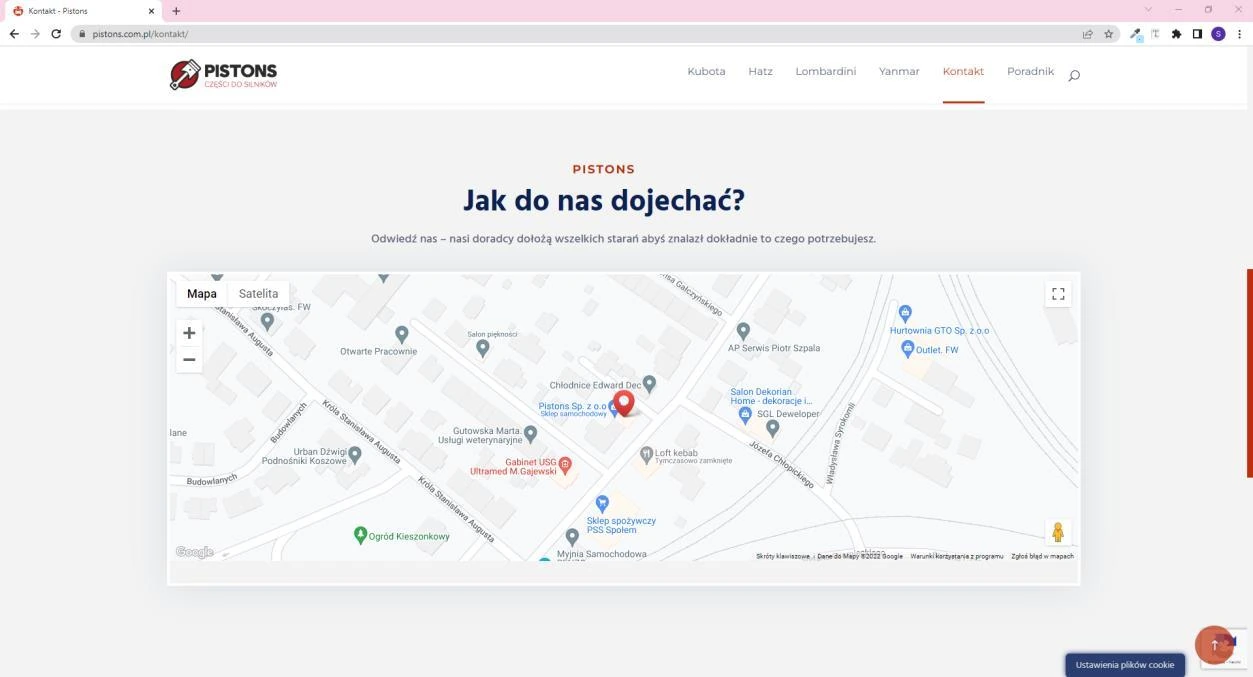Zoom in on the map

[x=189, y=333]
